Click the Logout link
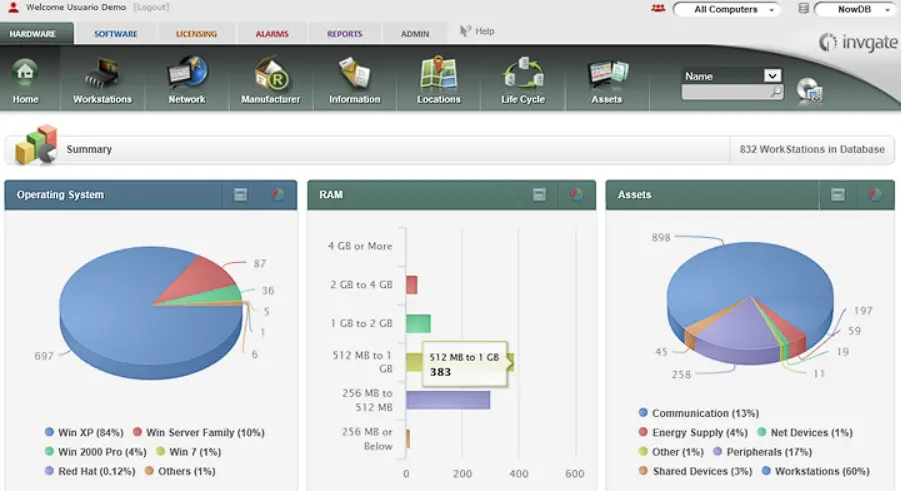The height and width of the screenshot is (491, 901). pyautogui.click(x=151, y=7)
